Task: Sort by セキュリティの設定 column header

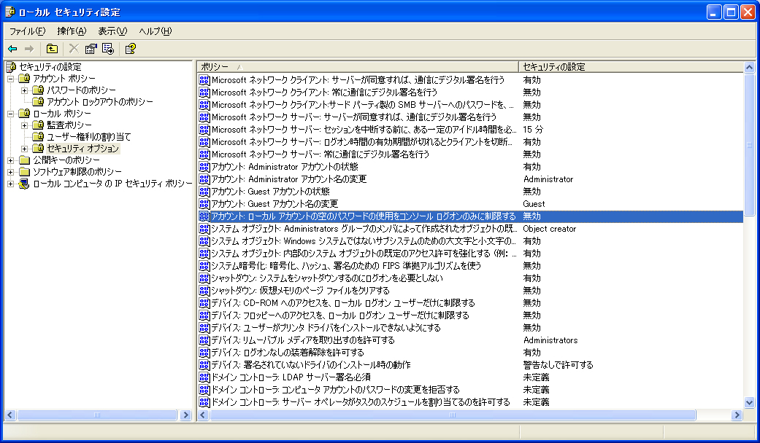Action: [x=631, y=67]
